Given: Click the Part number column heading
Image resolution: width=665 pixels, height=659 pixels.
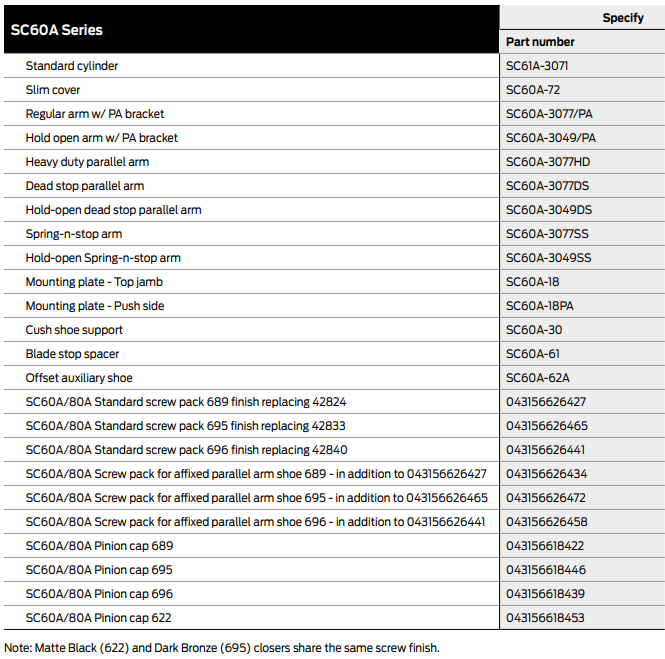Looking at the screenshot, I should point(540,42).
